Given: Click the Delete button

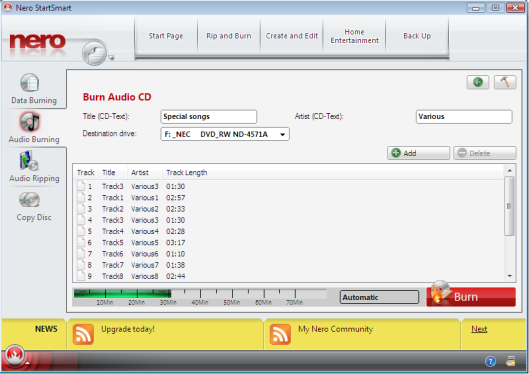Looking at the screenshot, I should 484,153.
